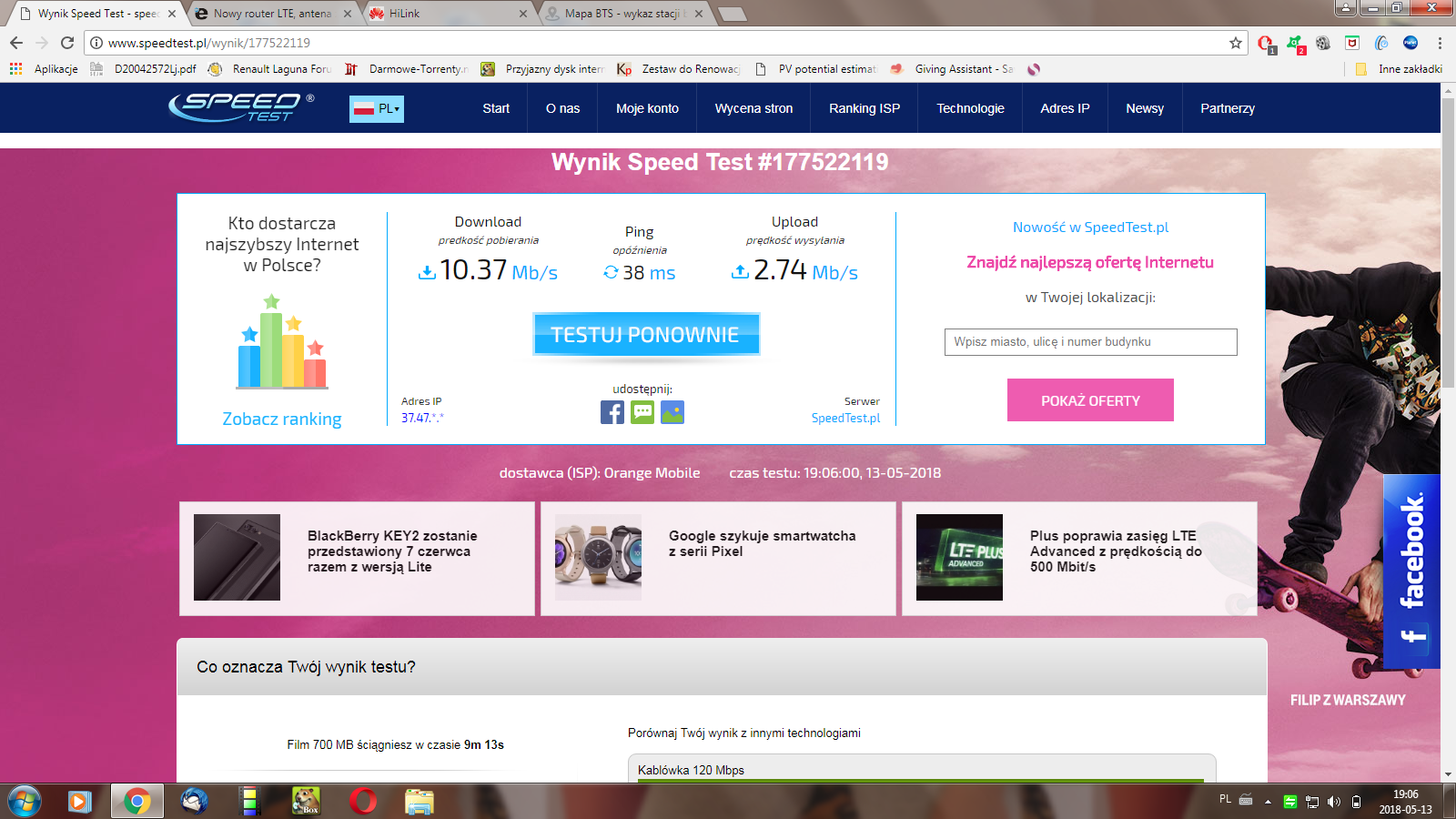Open Inne zakładki bookmarks folder
The width and height of the screenshot is (1456, 819).
1399,69
